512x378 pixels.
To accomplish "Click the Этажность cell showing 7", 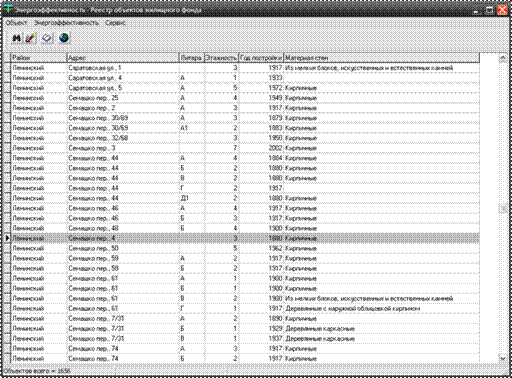I will [x=221, y=148].
